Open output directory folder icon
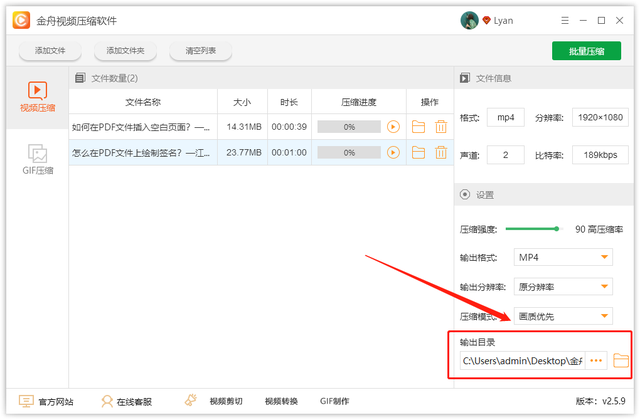 point(621,360)
